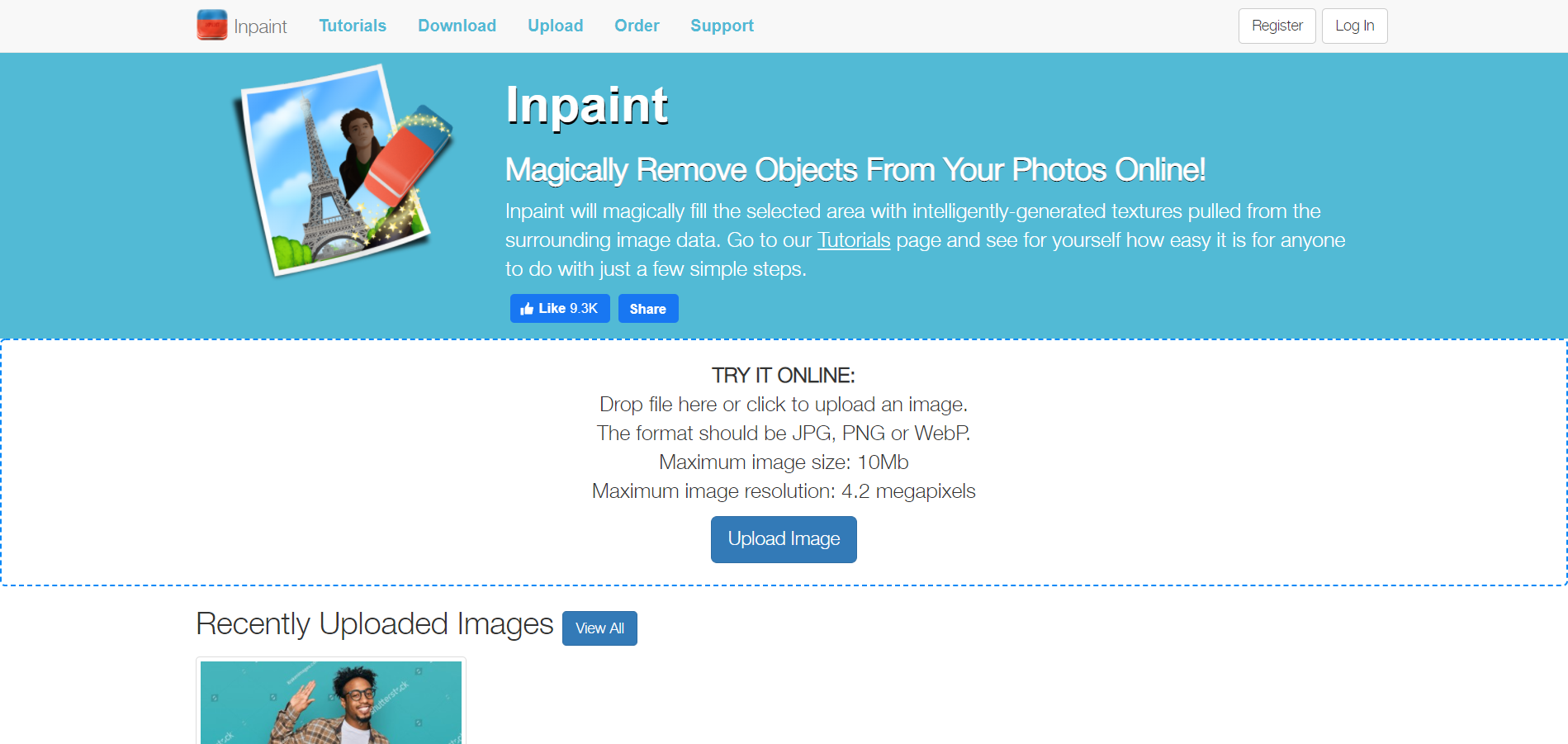Click View All next to Recently Uploaded Images

[x=599, y=628]
